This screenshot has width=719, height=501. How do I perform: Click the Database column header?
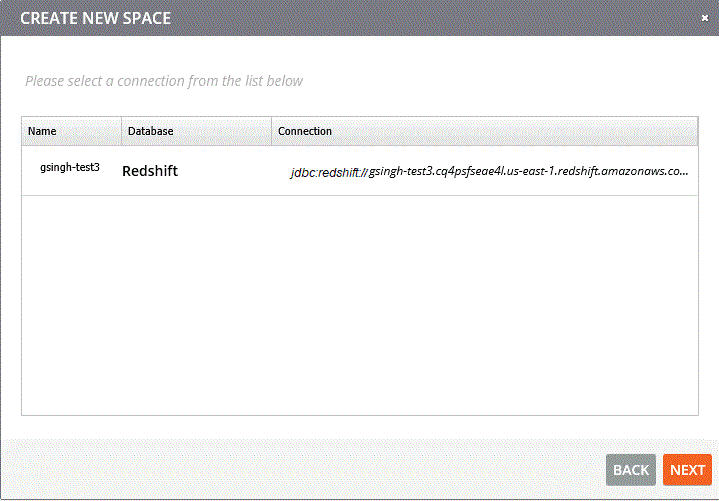[150, 131]
